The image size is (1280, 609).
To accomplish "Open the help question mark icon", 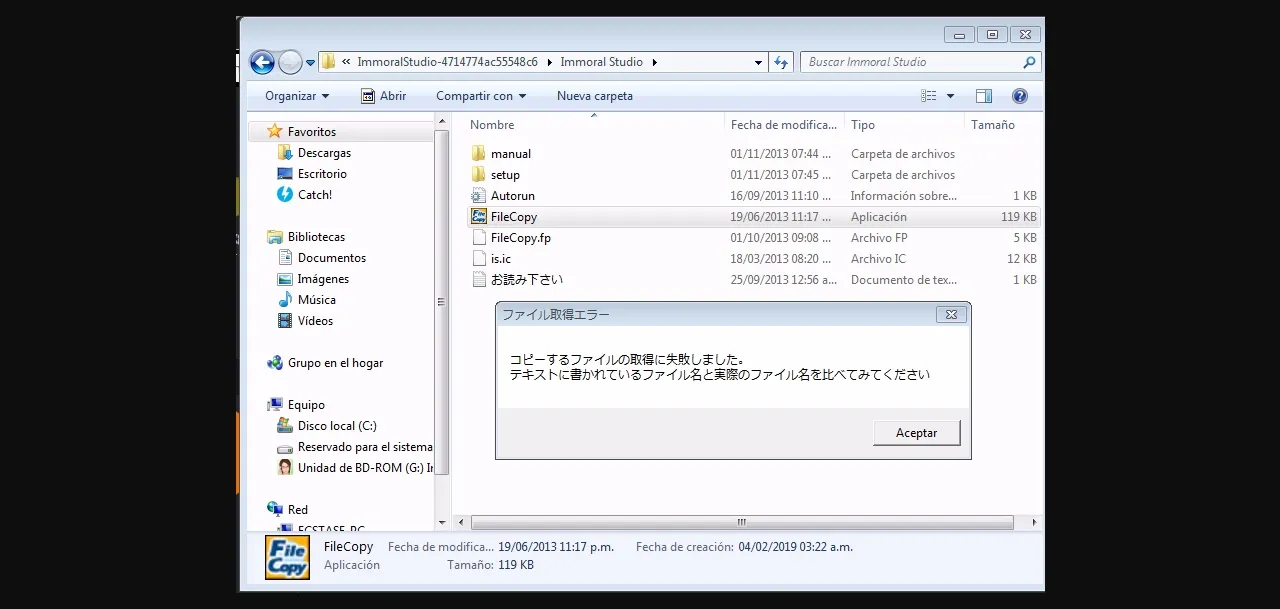I will 1019,96.
